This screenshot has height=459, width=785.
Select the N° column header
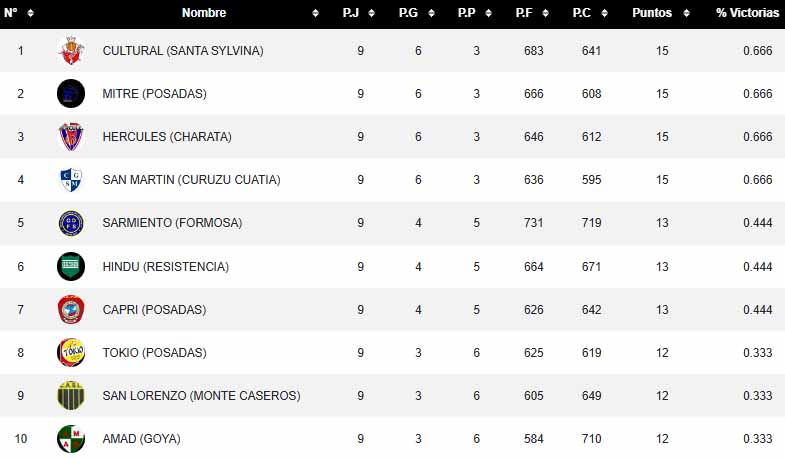tap(13, 13)
